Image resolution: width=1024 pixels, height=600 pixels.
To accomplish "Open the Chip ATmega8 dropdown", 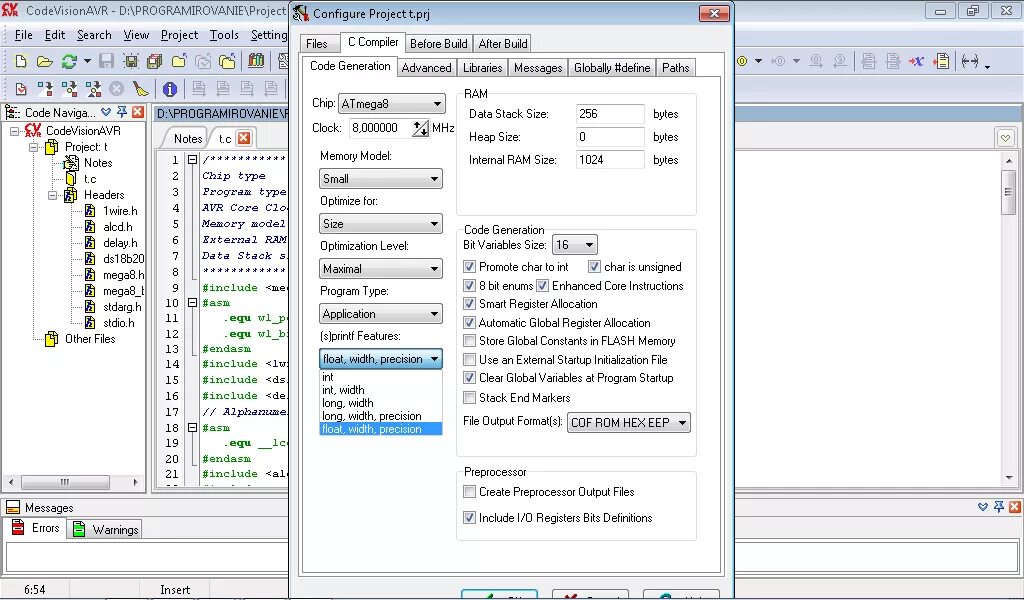I will pyautogui.click(x=392, y=104).
